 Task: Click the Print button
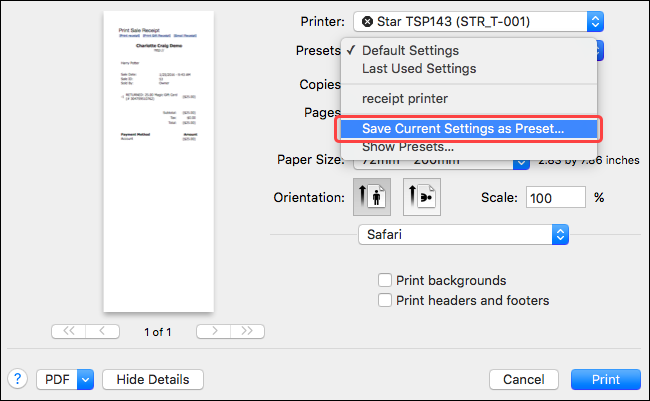coord(606,379)
